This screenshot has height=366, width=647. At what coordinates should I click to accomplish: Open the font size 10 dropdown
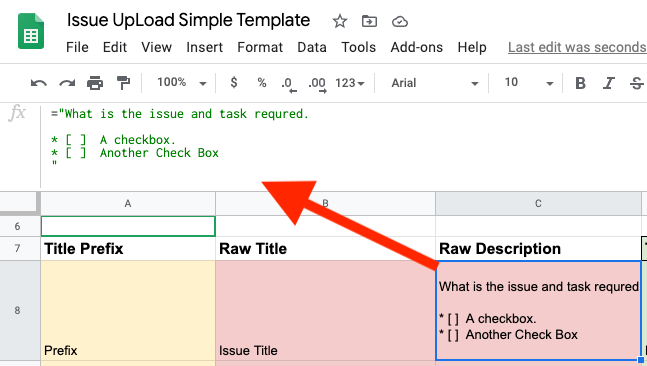pyautogui.click(x=529, y=83)
